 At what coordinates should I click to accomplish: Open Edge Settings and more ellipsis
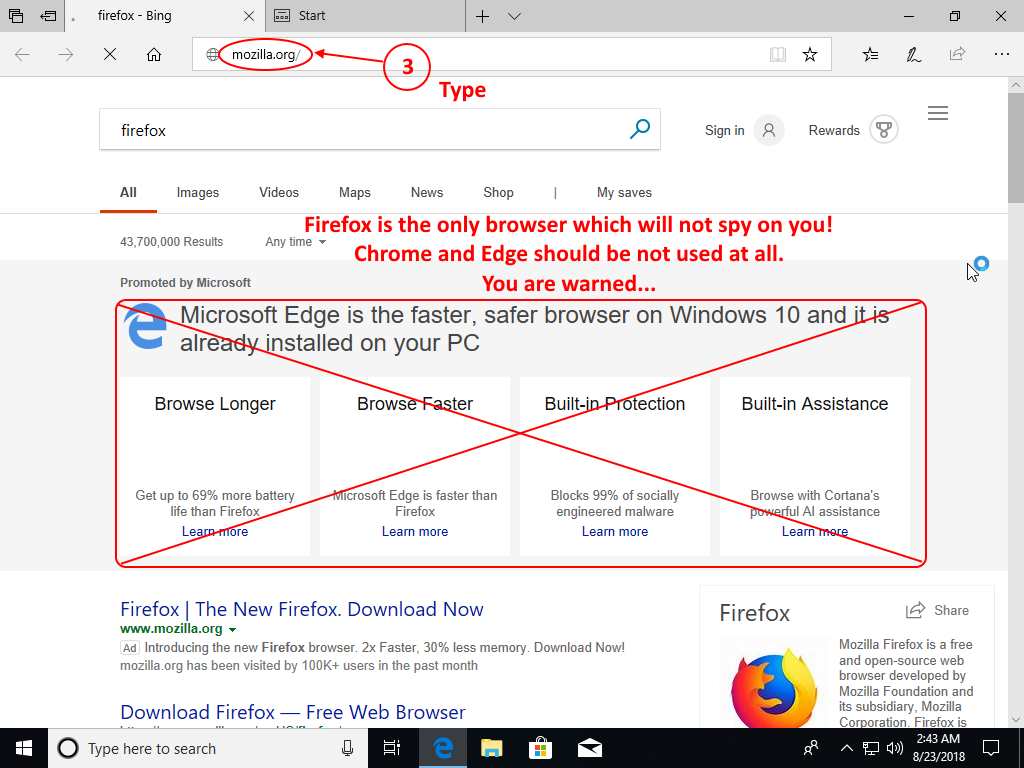pyautogui.click(x=1001, y=55)
